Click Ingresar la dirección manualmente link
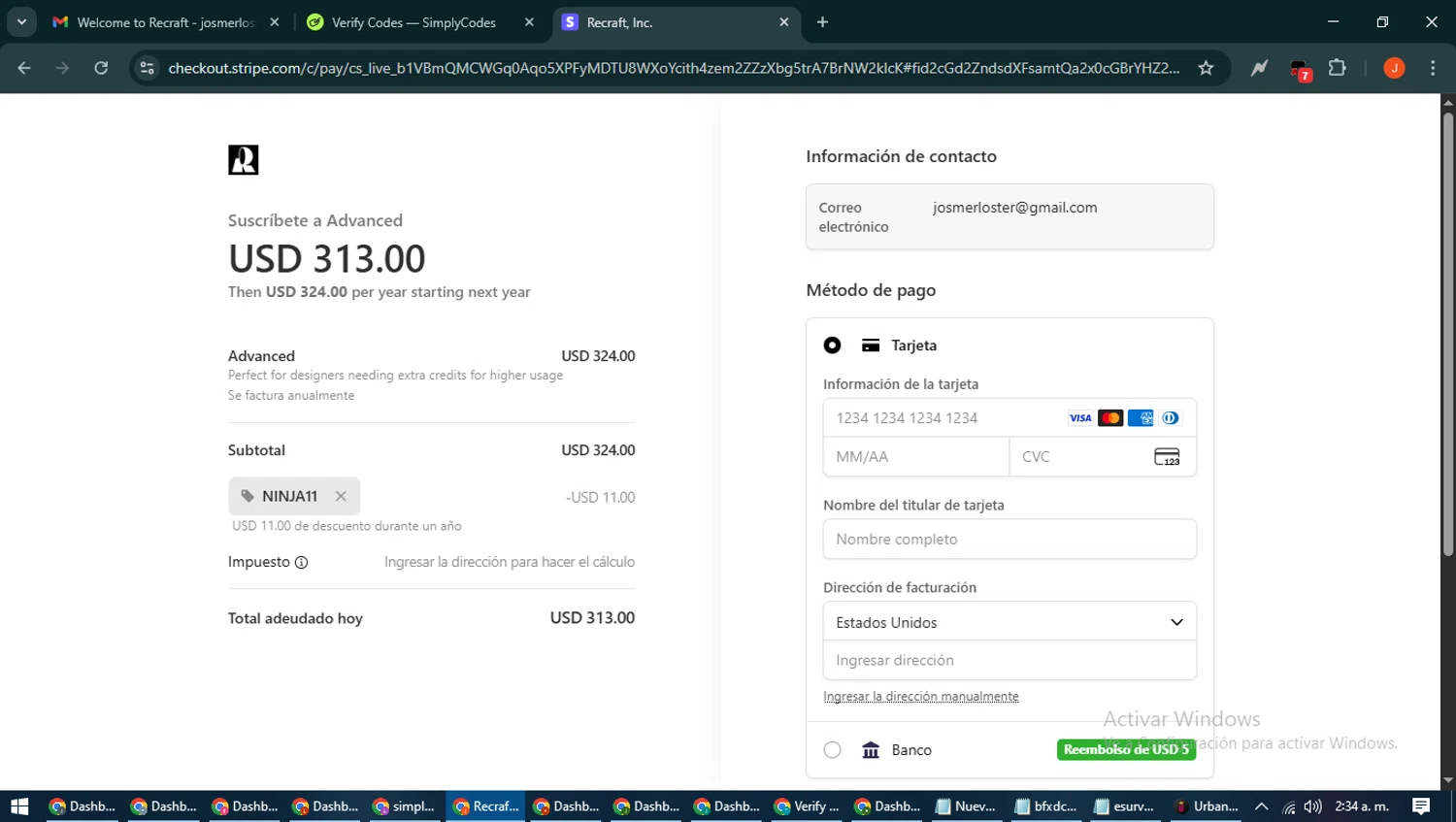Screen dimensions: 1456x822 point(921,697)
